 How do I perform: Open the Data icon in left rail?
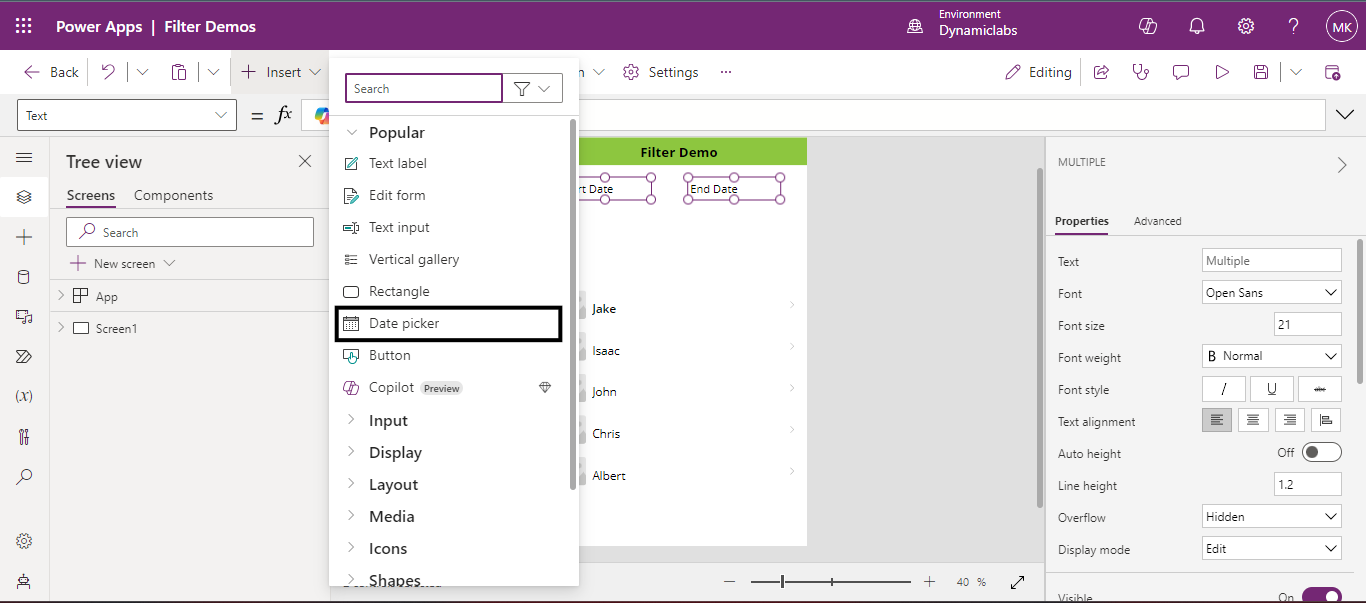click(x=24, y=277)
